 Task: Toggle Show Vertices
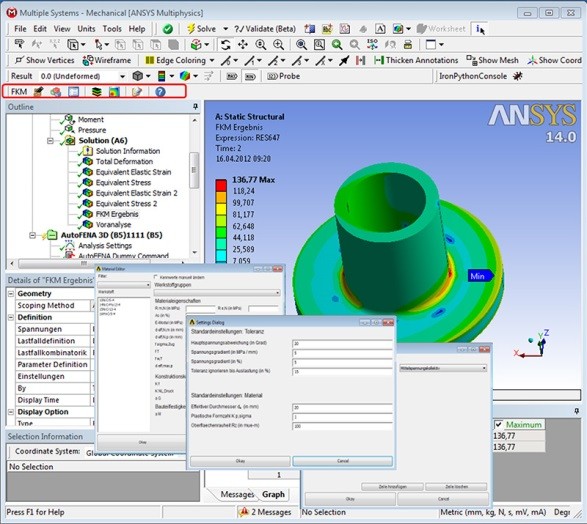point(45,60)
